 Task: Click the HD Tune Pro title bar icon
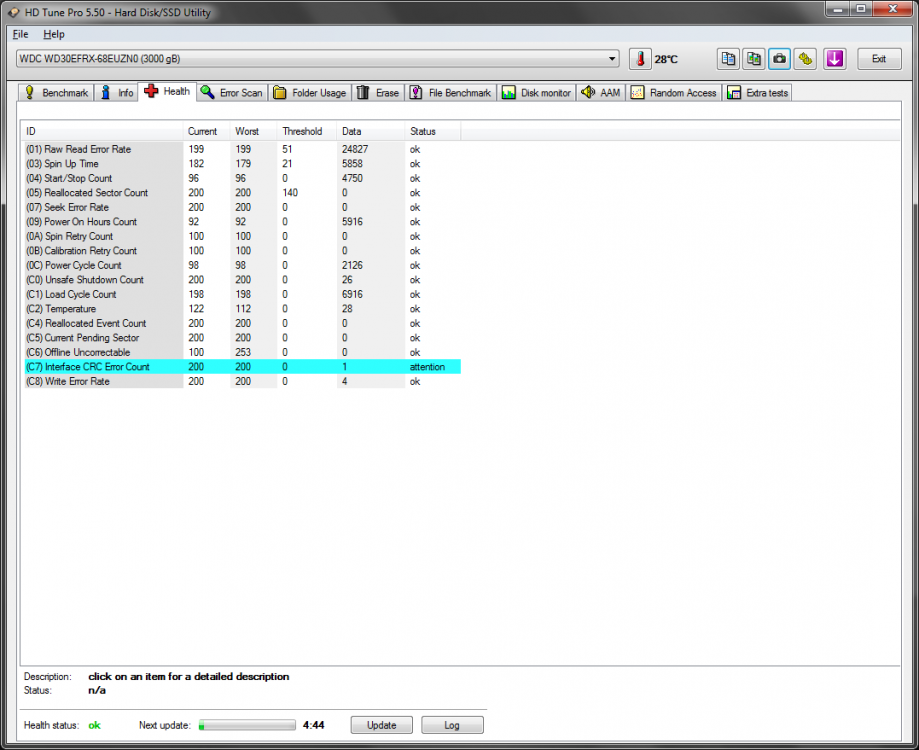[x=13, y=12]
